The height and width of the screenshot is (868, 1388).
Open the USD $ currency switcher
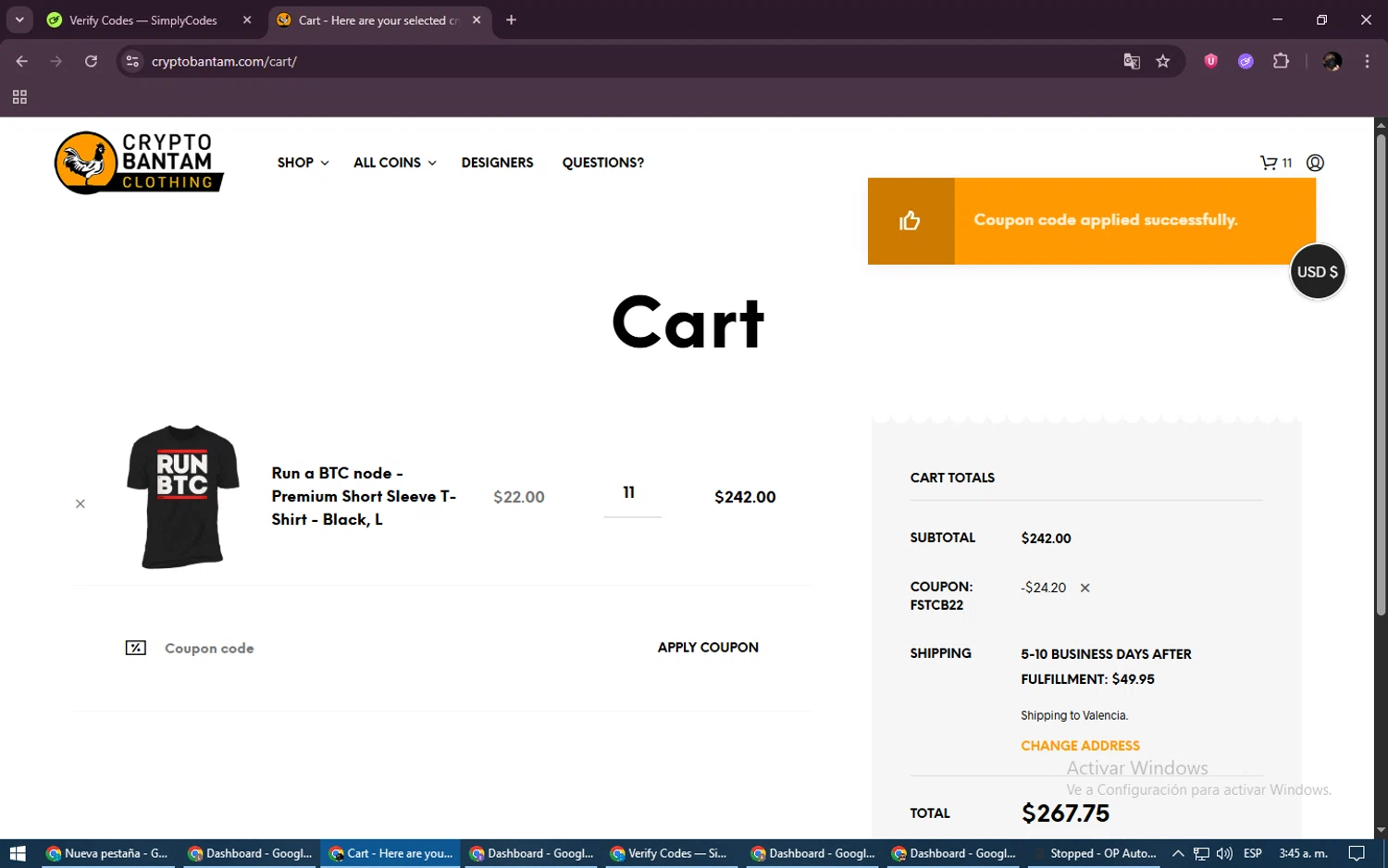[1317, 272]
